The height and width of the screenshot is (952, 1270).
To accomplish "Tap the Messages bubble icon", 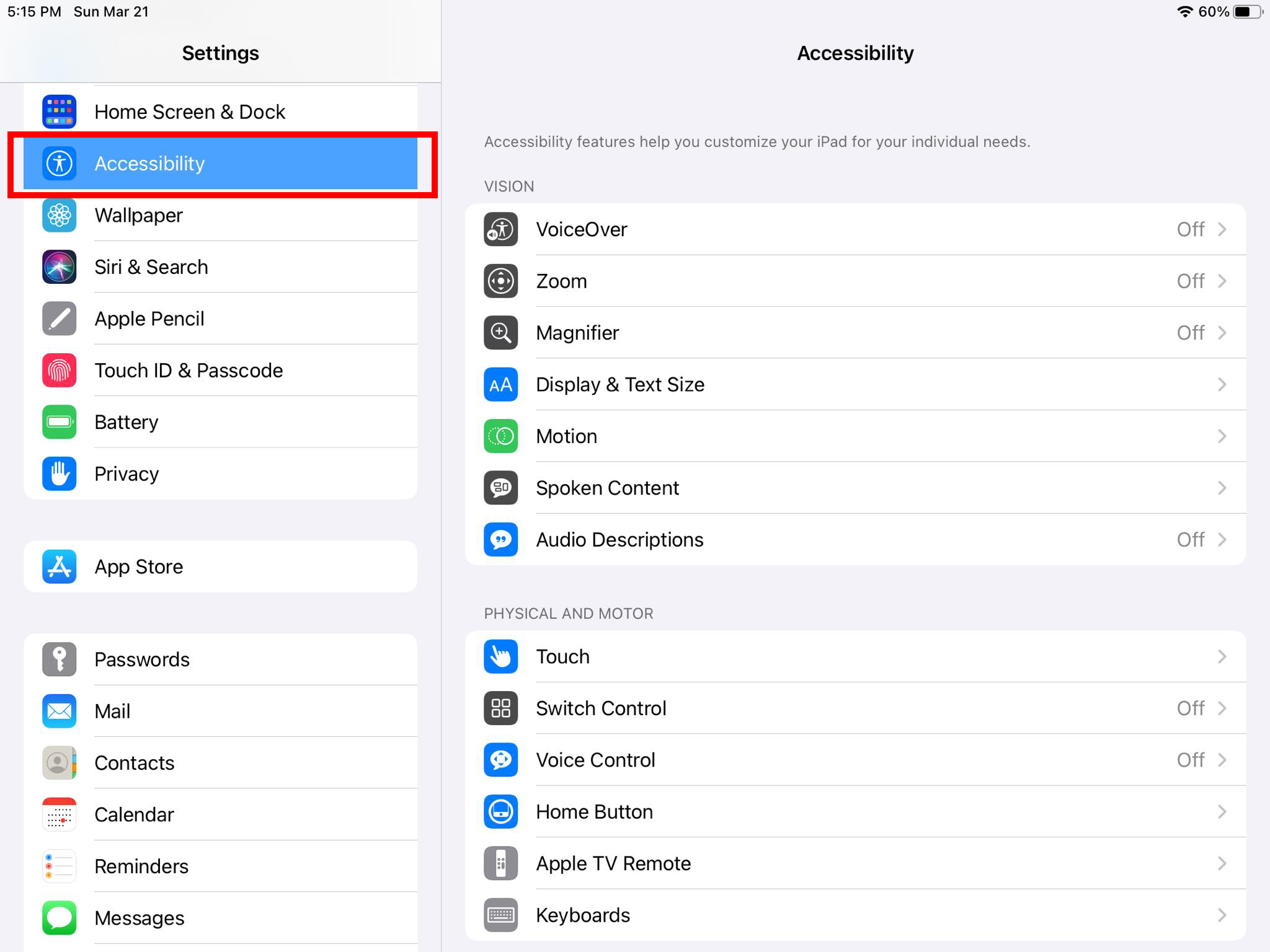I will point(60,918).
